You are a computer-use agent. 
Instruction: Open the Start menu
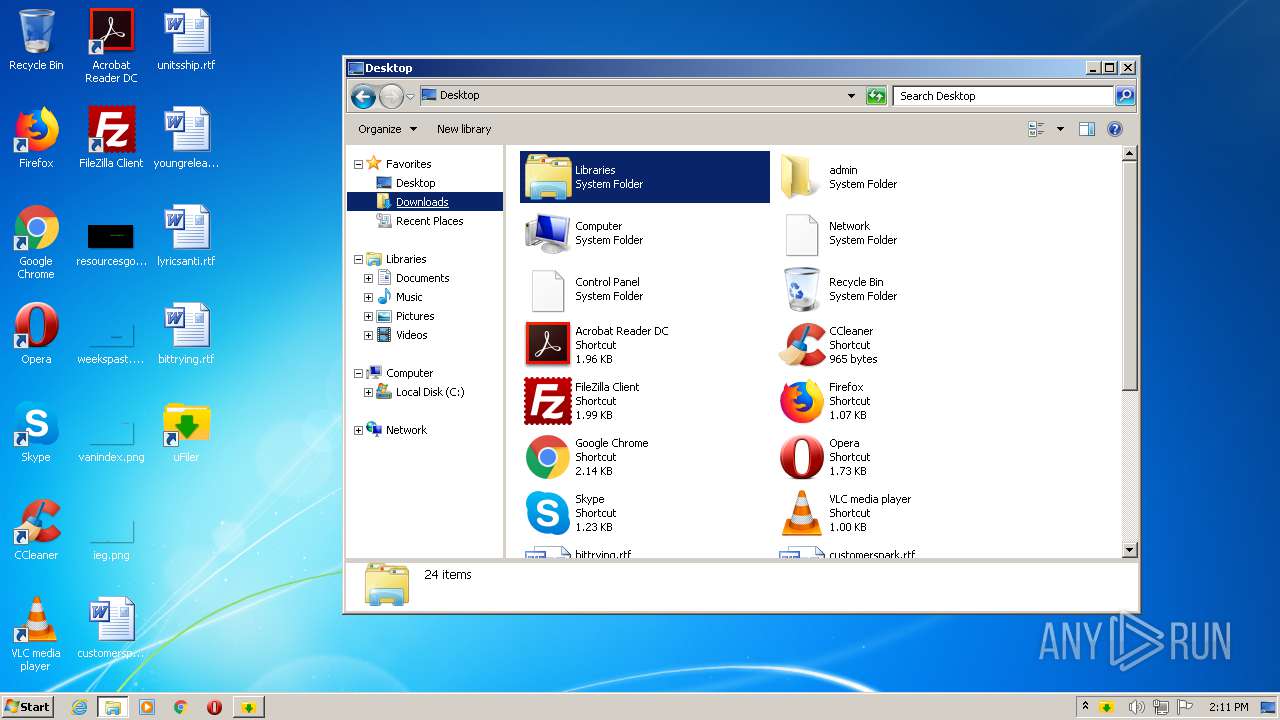pos(28,707)
